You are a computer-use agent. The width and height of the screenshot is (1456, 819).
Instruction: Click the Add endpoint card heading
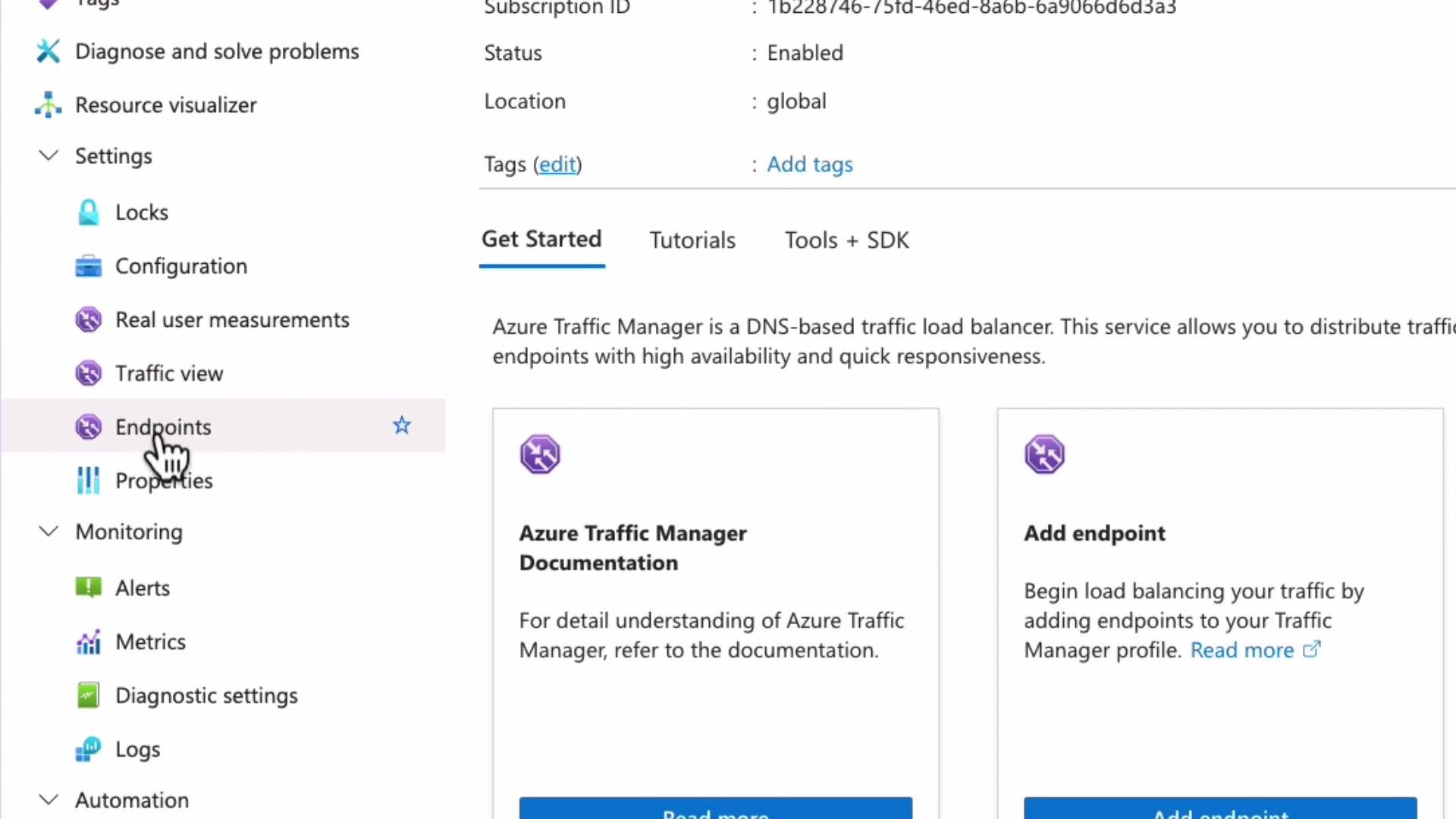point(1094,533)
